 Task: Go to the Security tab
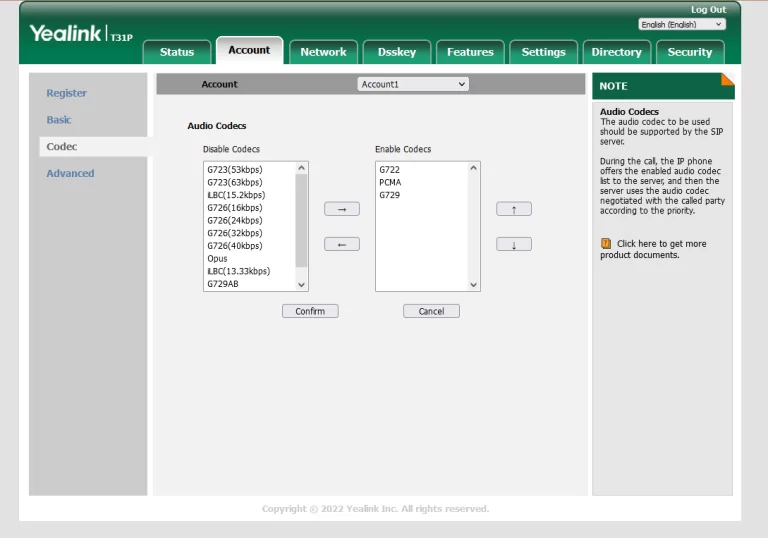690,52
